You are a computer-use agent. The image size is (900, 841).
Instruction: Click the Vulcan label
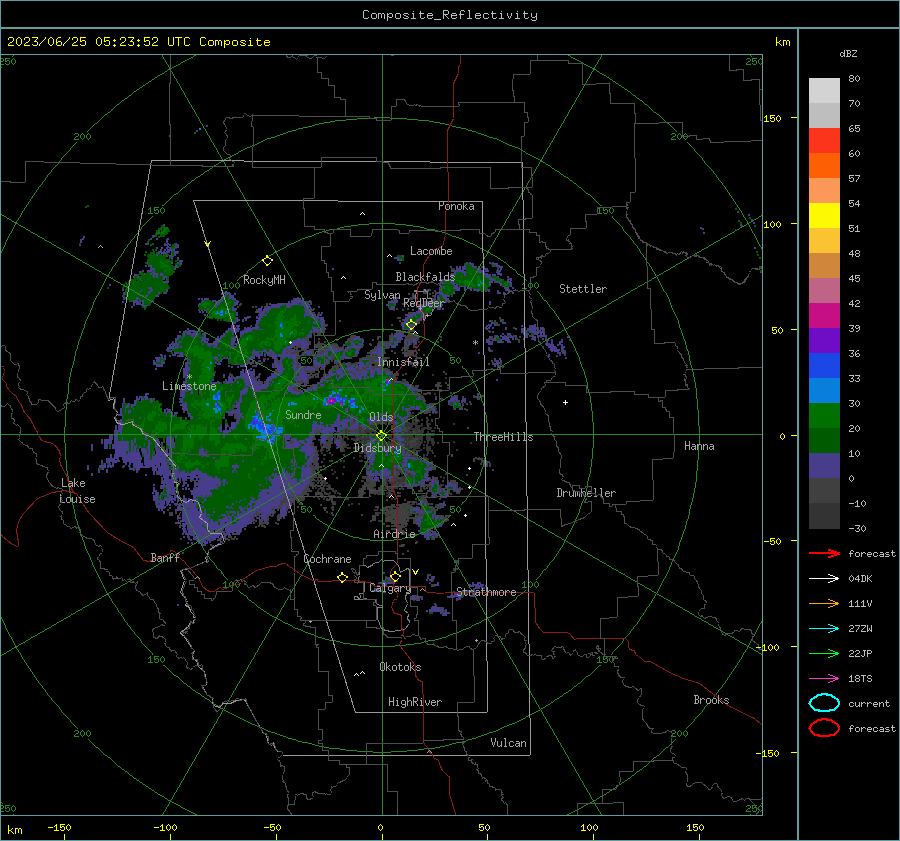click(x=509, y=743)
